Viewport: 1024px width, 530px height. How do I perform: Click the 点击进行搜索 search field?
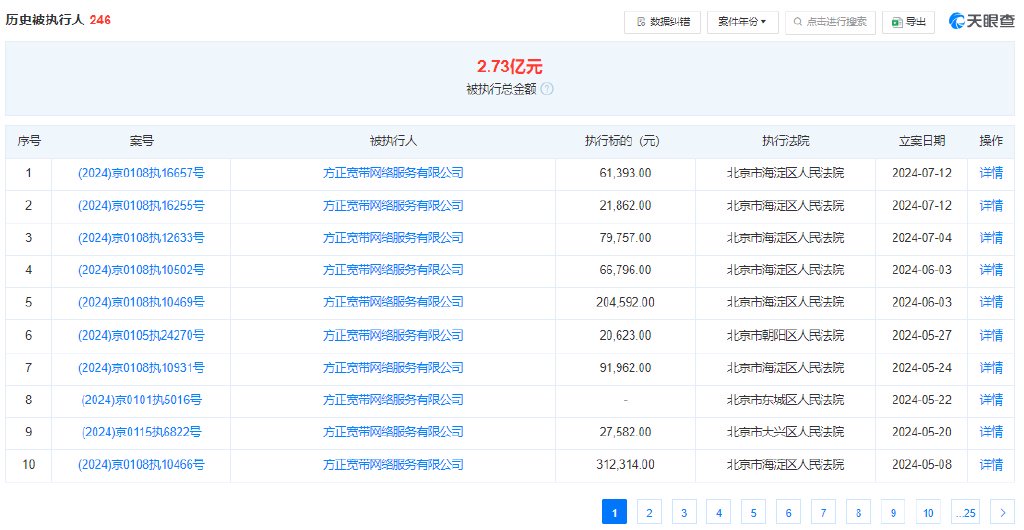pyautogui.click(x=830, y=22)
